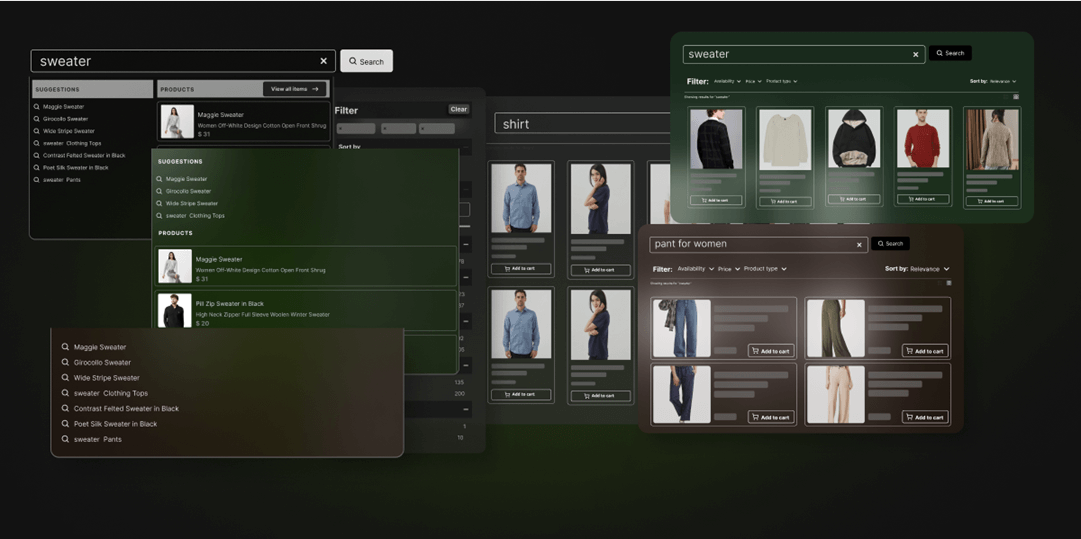Choose 'Contrast Felted Sweater in Black' in bottom list
This screenshot has width=1081, height=539.
tap(126, 409)
